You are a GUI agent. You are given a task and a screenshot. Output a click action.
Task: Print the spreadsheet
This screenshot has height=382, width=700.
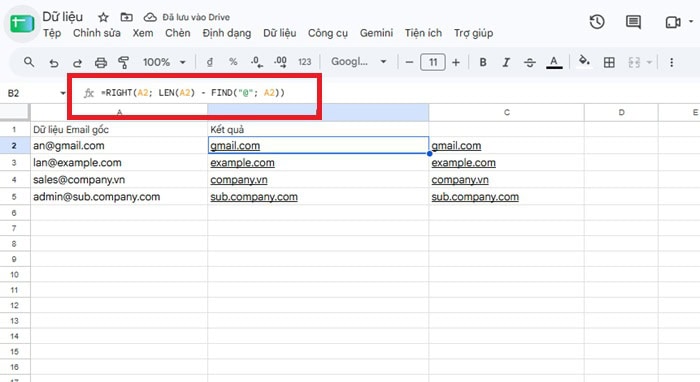101,62
